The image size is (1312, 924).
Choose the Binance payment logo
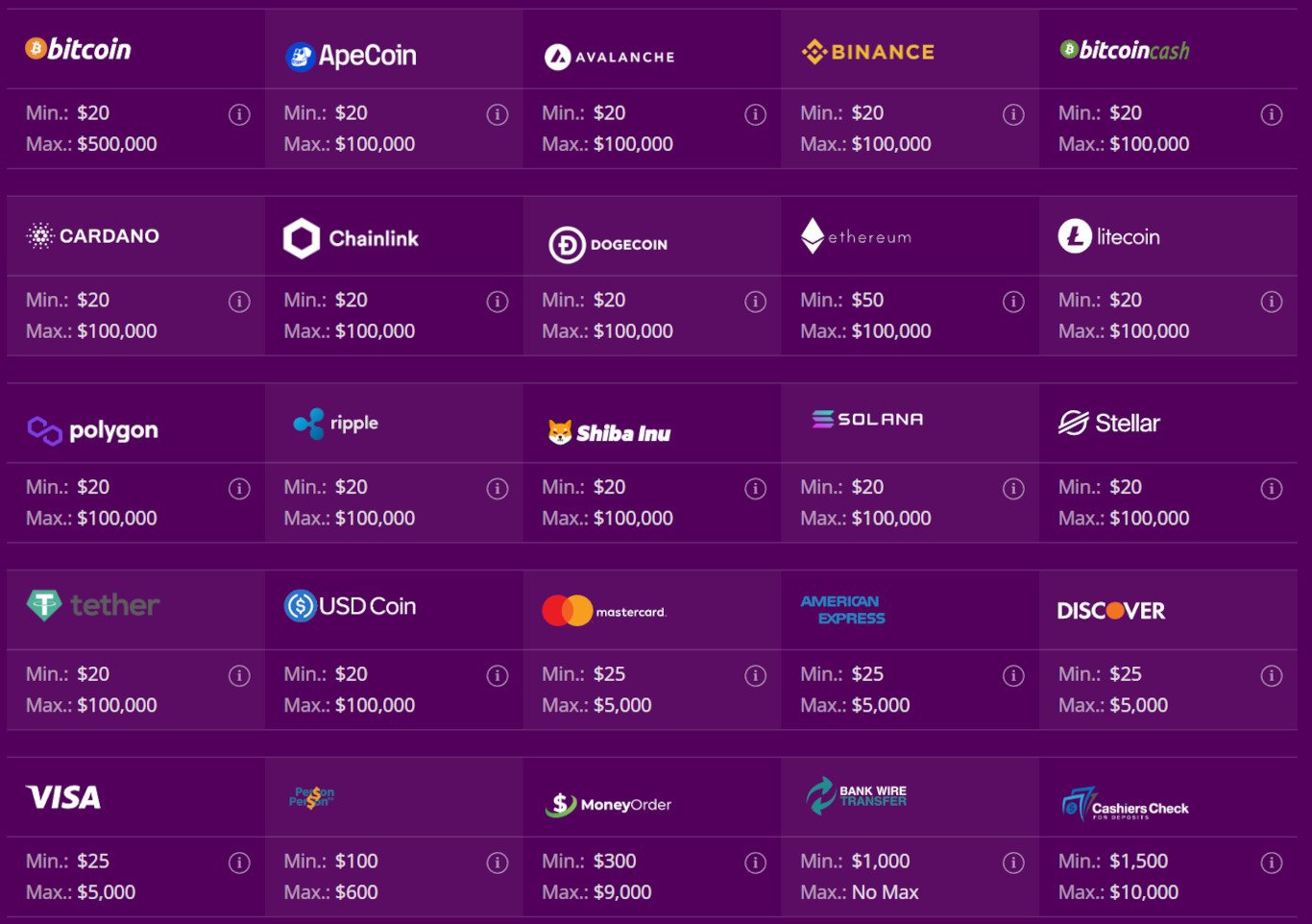[868, 52]
